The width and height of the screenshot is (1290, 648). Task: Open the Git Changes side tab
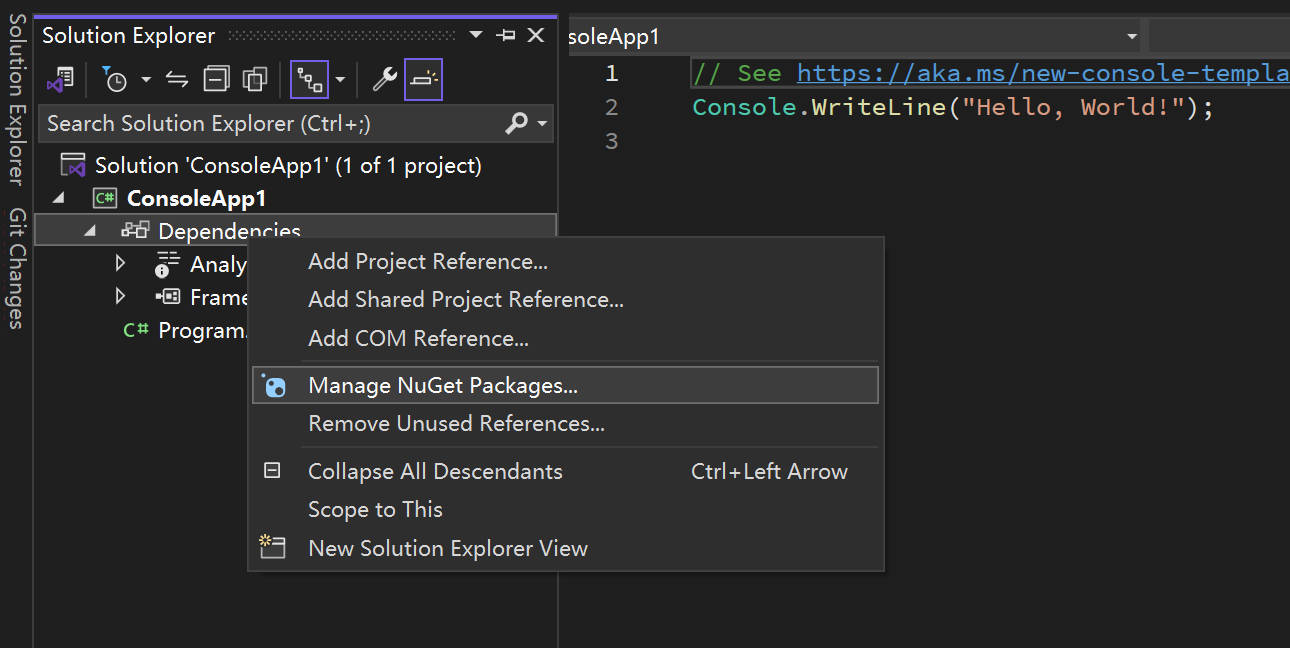point(16,268)
